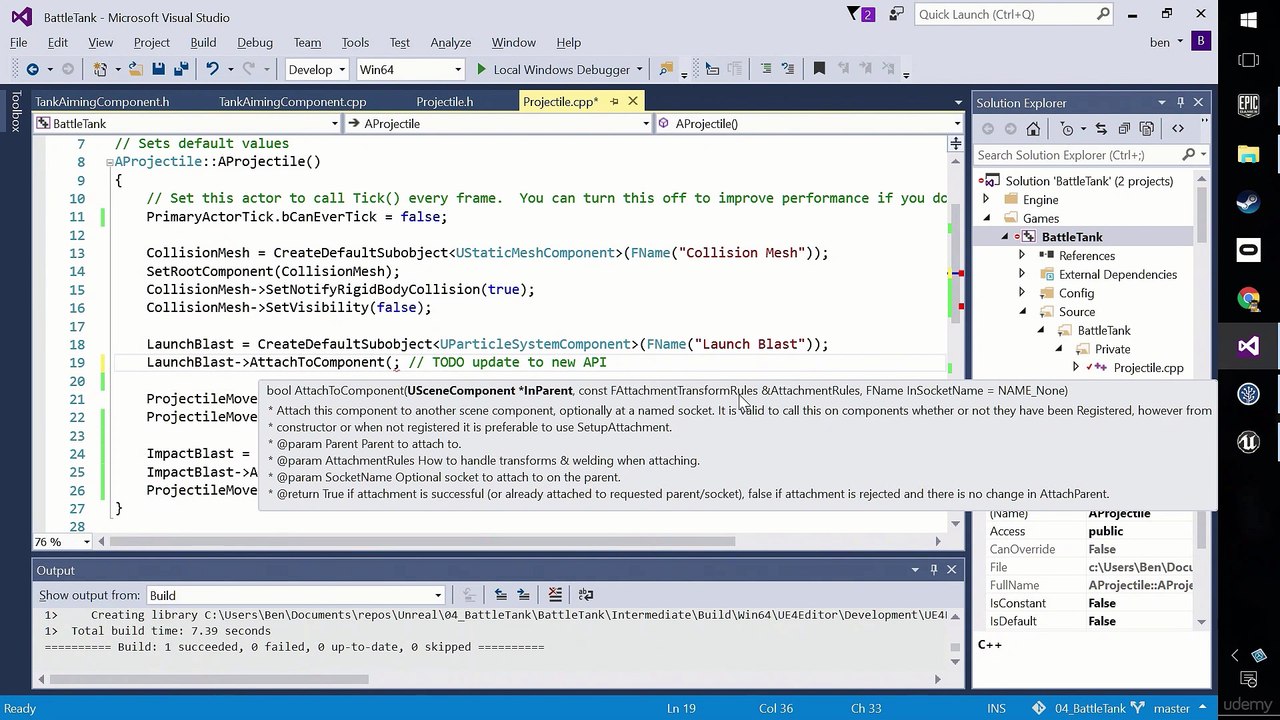The height and width of the screenshot is (720, 1280).
Task: Save the current file with Save icon
Action: point(158,69)
